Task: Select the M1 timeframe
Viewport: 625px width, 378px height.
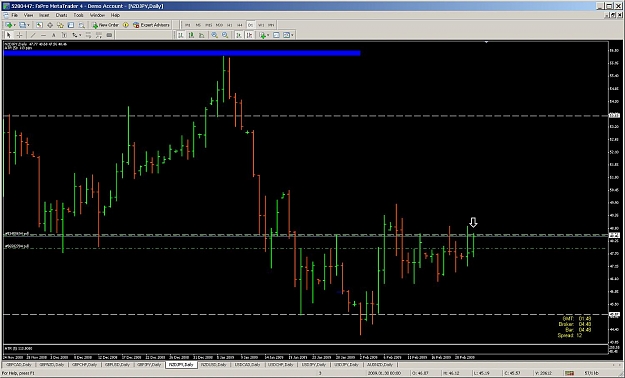Action: click(x=188, y=25)
